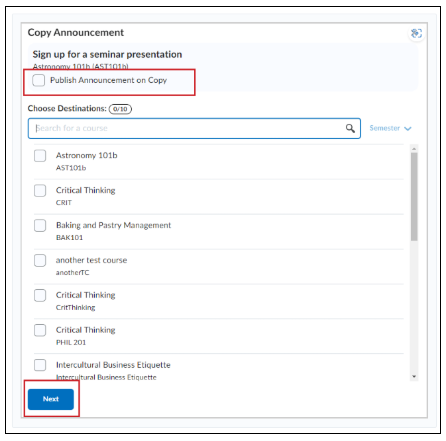This screenshot has height=441, width=446.
Task: Select Critical Thinking CritThinking checkbox
Action: click(40, 295)
